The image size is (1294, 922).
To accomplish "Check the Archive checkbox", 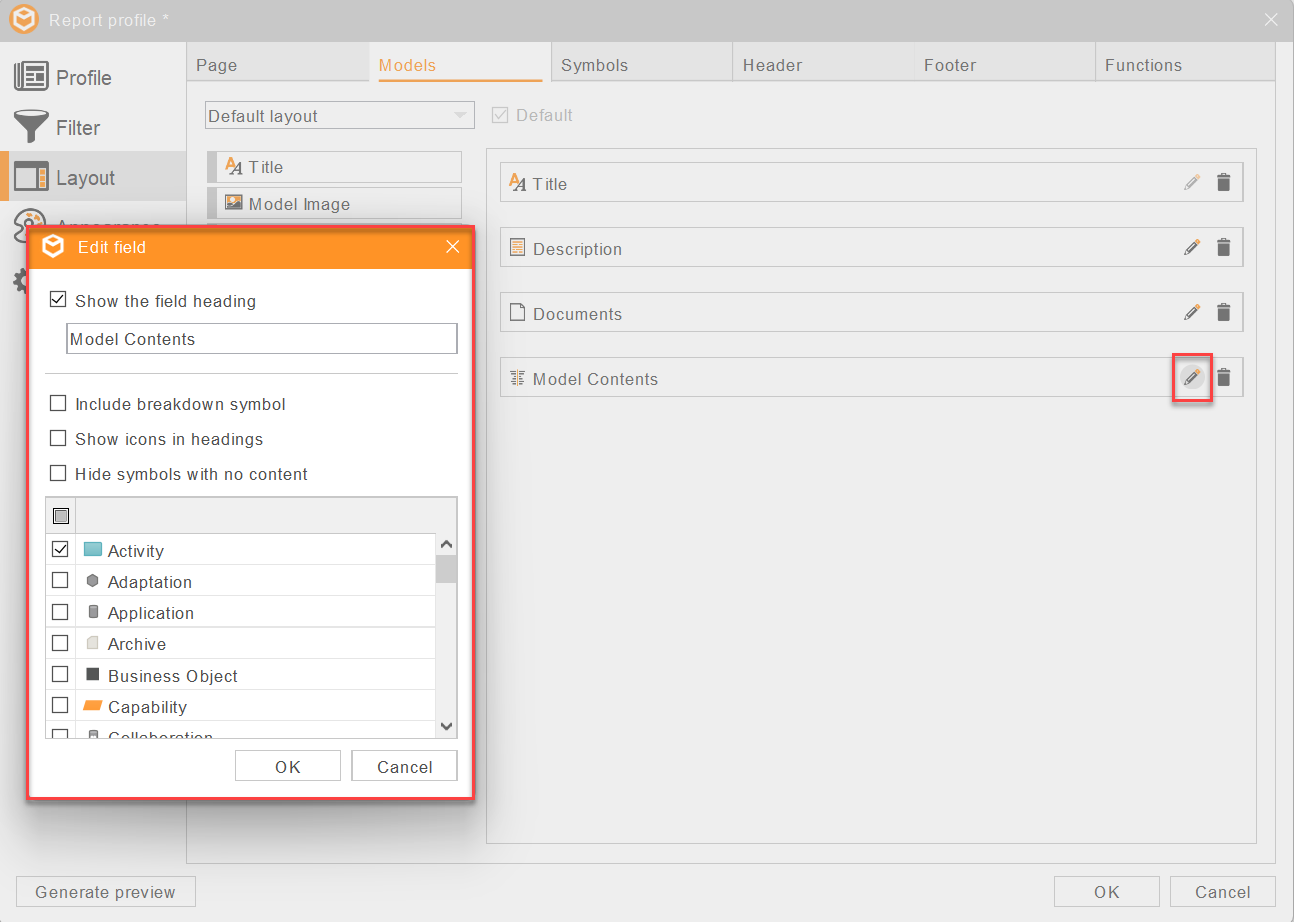I will tap(60, 643).
